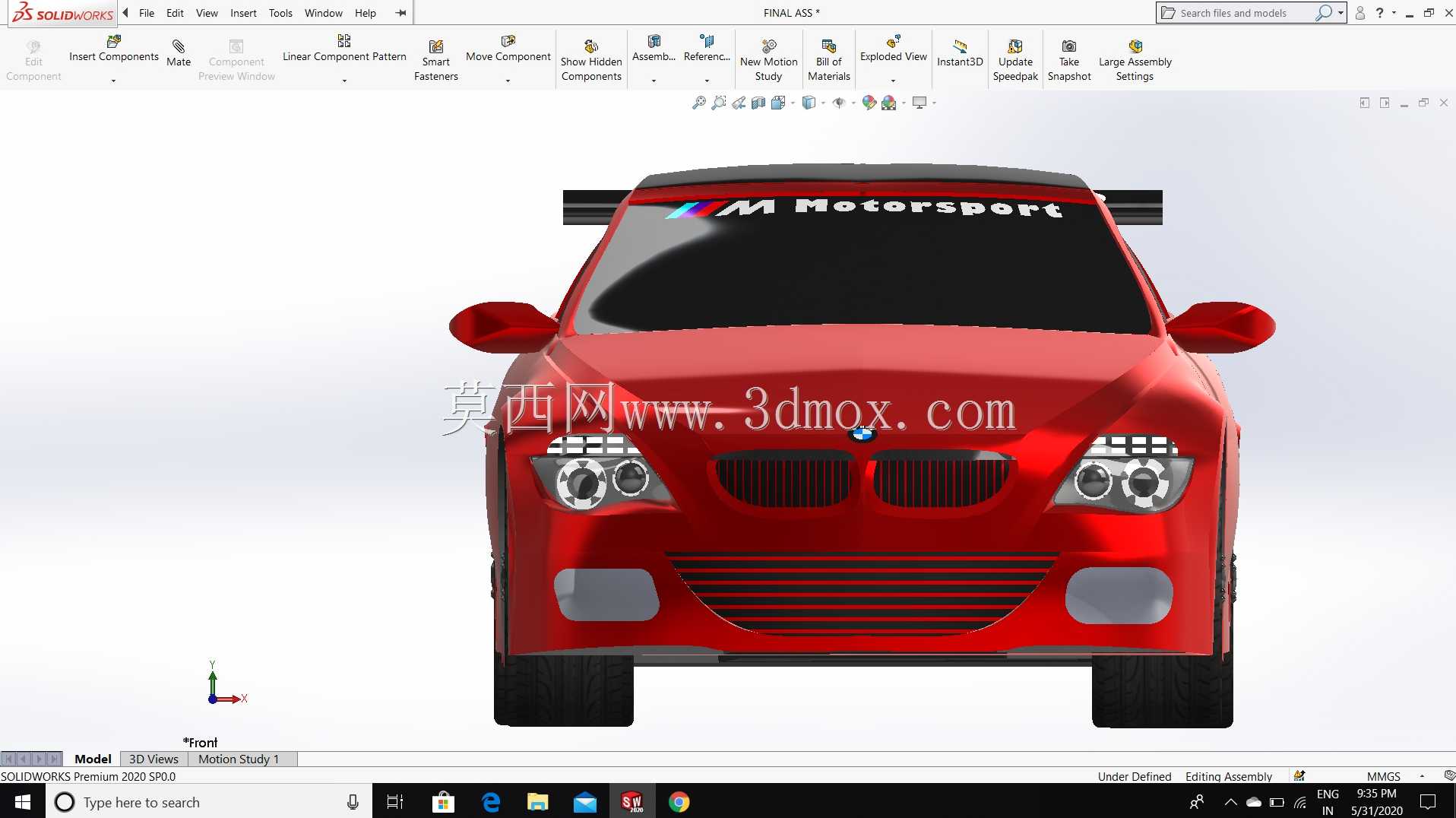Click the user login icon
Viewport: 1456px width, 818px height.
click(x=1360, y=13)
